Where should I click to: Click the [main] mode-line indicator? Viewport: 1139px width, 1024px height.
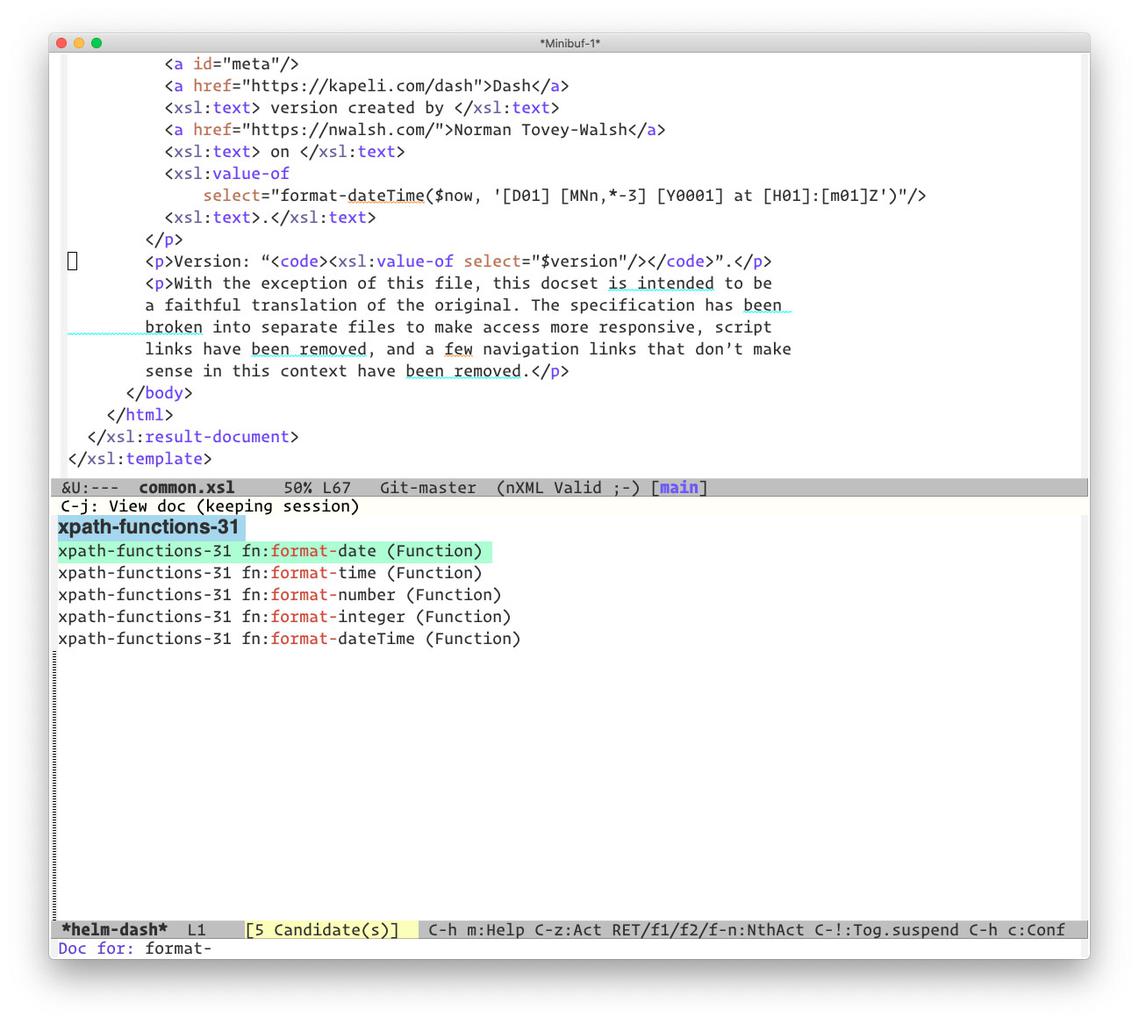click(x=679, y=487)
